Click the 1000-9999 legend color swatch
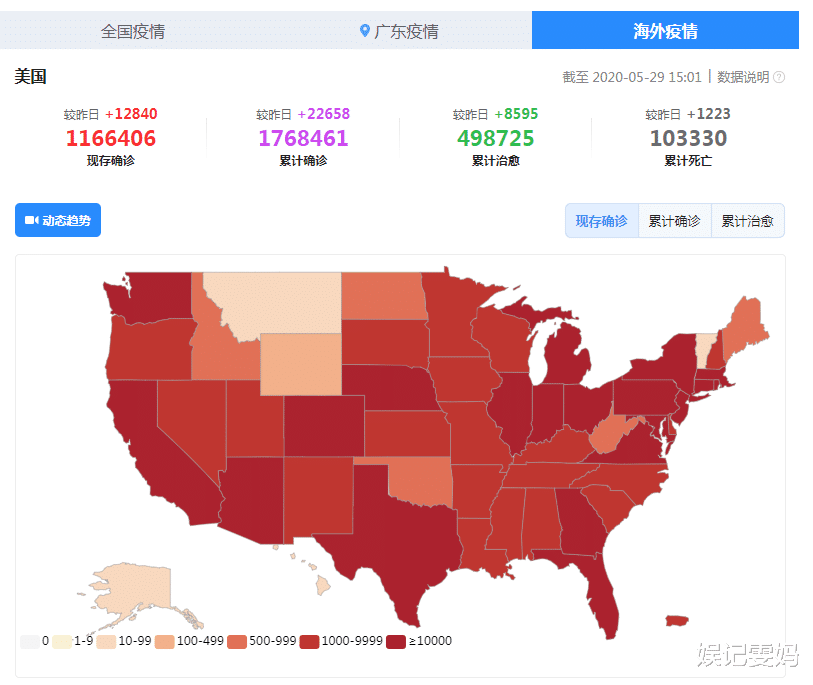 [x=305, y=641]
